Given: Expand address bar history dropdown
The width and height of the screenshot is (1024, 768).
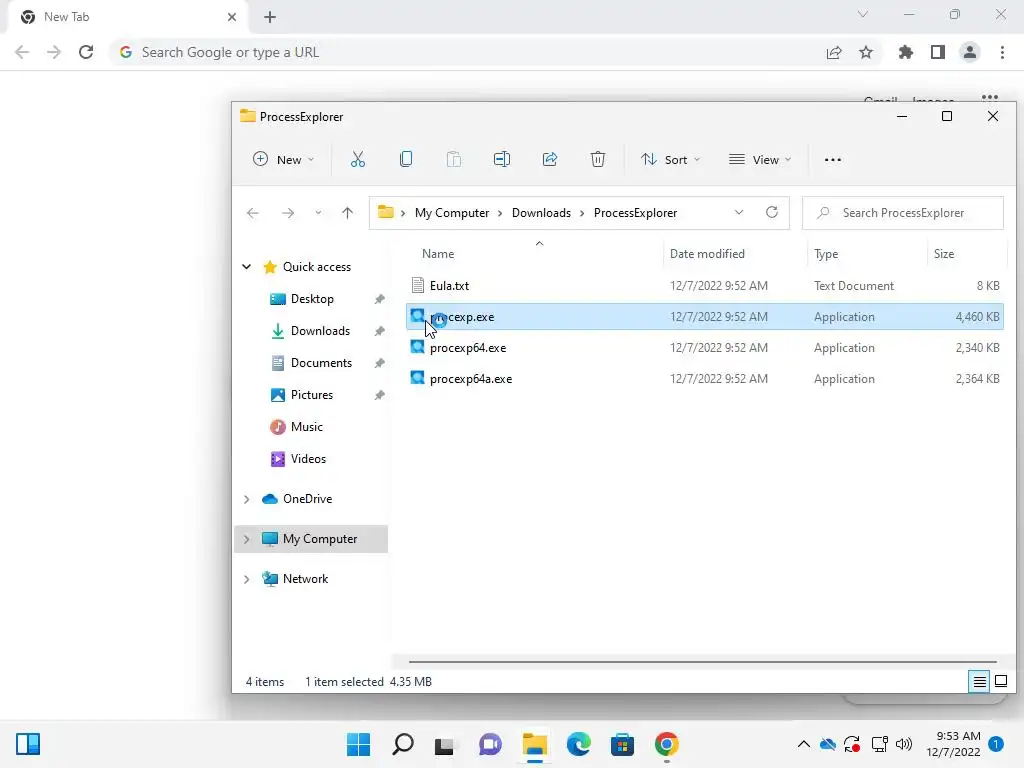Looking at the screenshot, I should (739, 212).
